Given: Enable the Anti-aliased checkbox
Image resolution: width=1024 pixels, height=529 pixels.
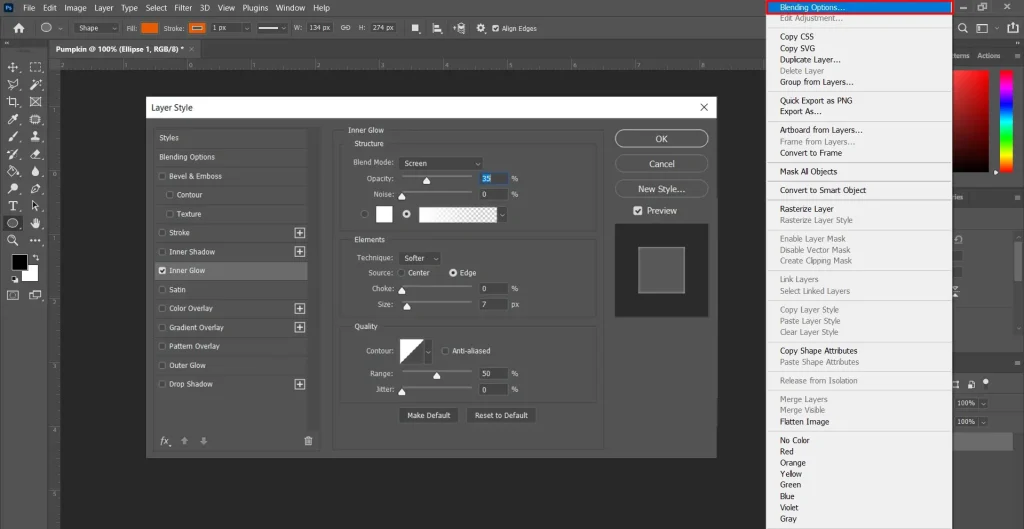Looking at the screenshot, I should click(445, 351).
